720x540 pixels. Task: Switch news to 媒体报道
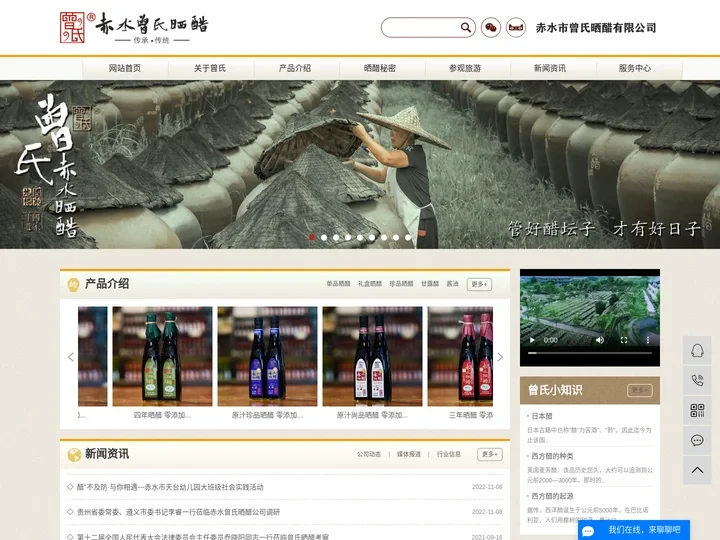pos(409,454)
